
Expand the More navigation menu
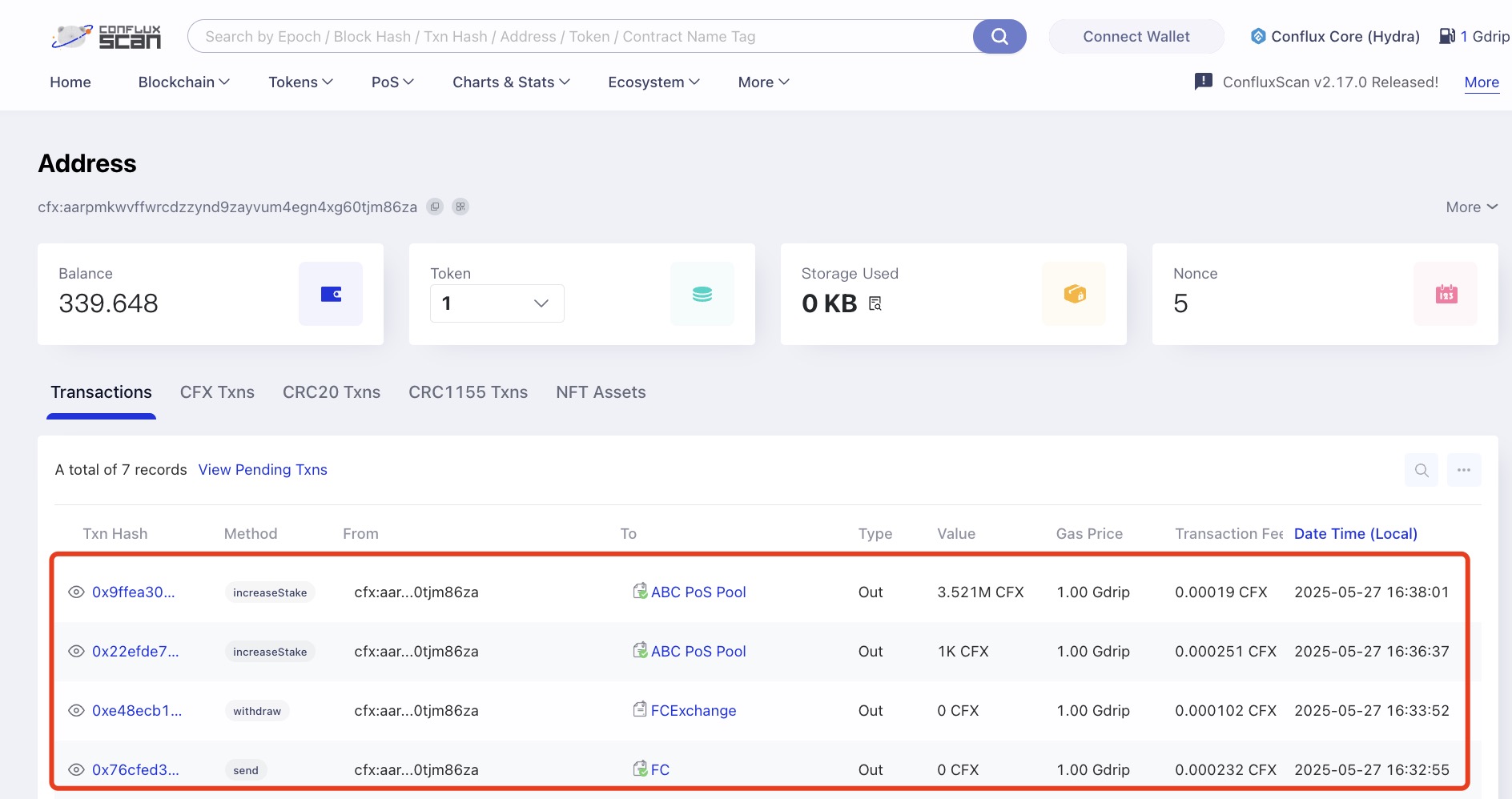[763, 82]
